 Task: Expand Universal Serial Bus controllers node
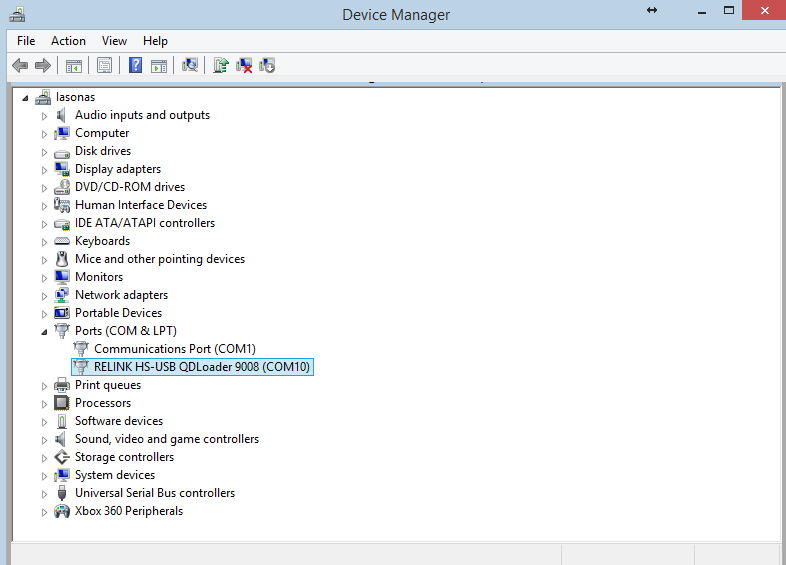click(44, 494)
